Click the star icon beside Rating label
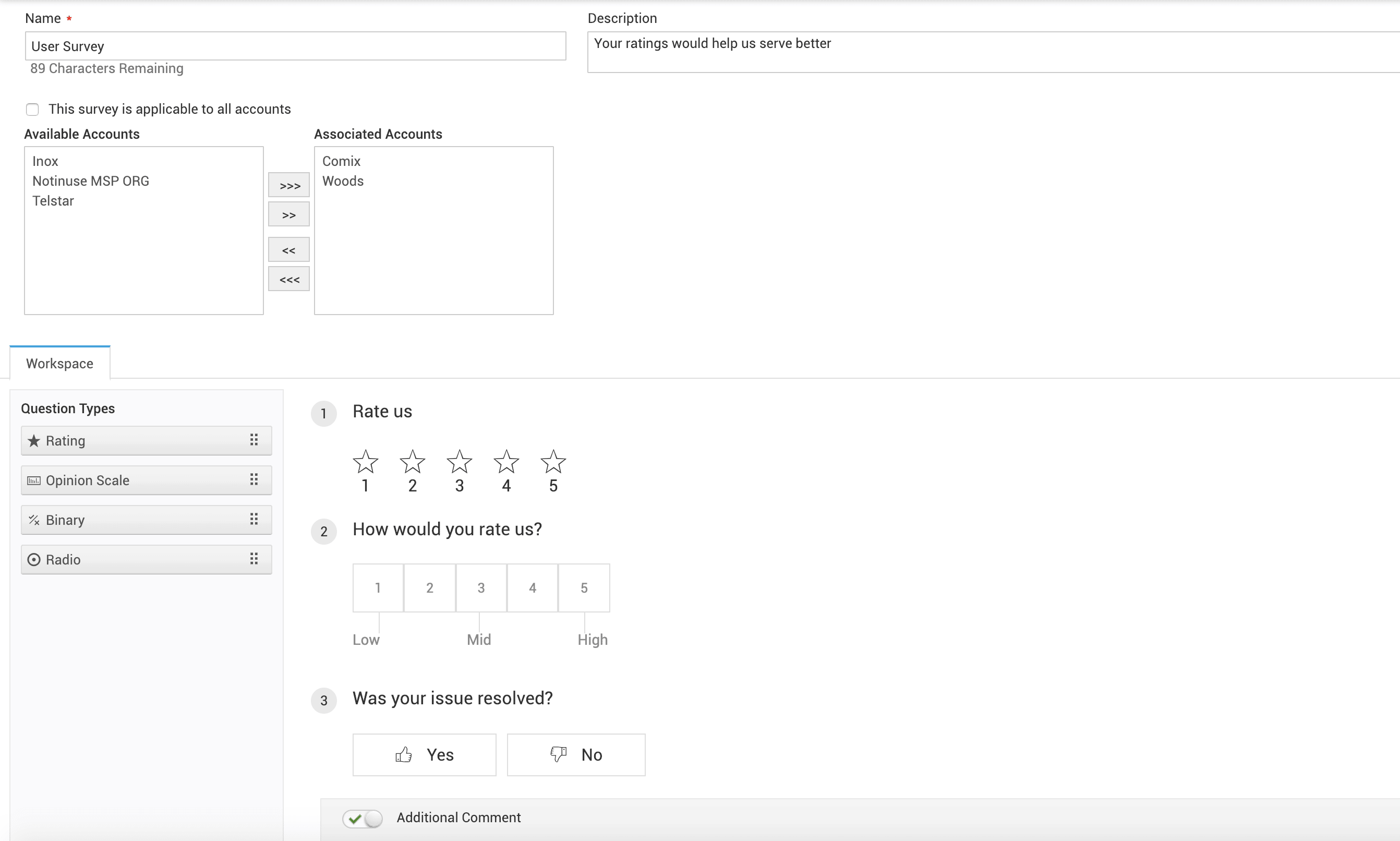 [34, 441]
